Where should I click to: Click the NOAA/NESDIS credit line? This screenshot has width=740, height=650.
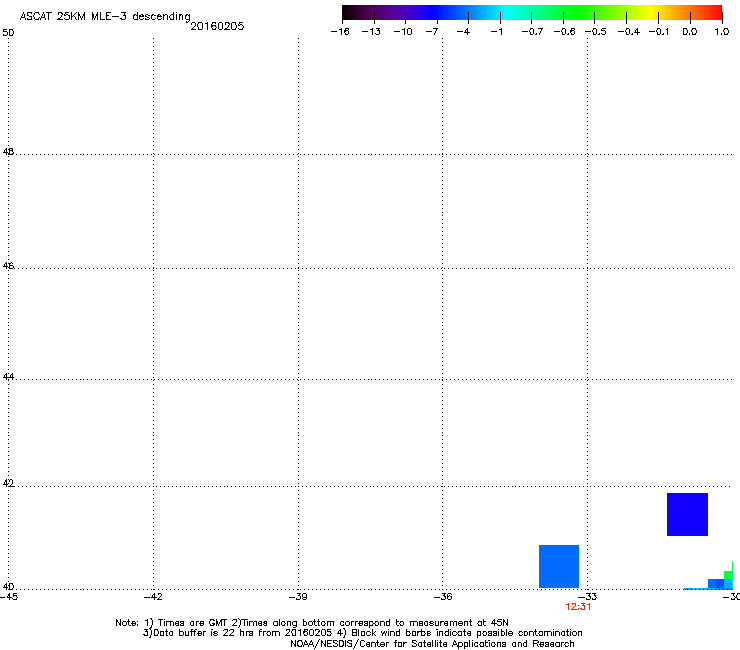tap(432, 644)
